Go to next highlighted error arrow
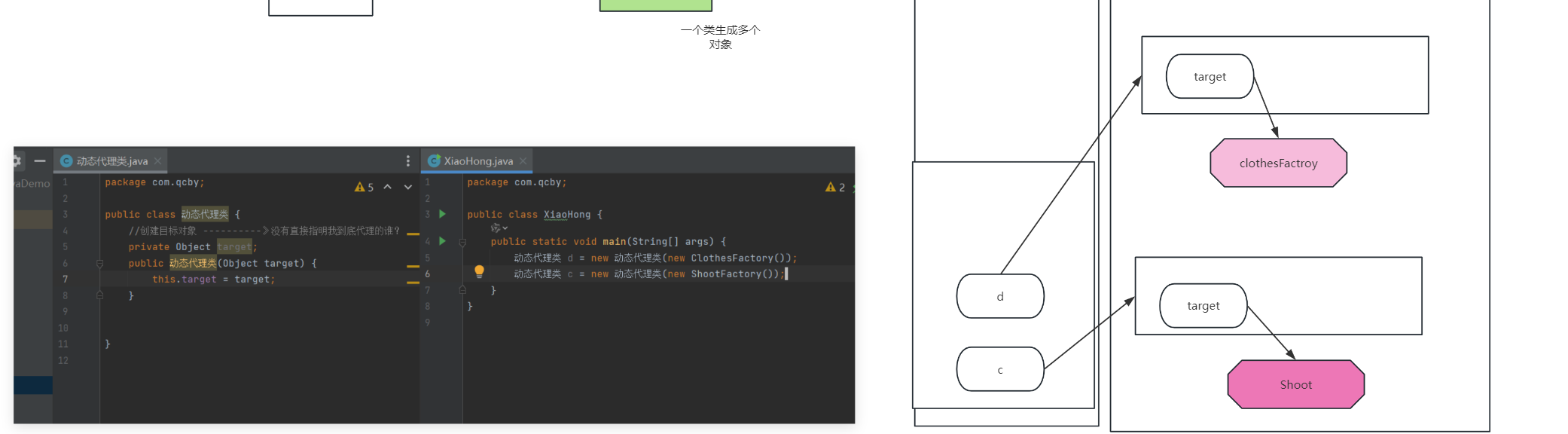 tap(408, 187)
